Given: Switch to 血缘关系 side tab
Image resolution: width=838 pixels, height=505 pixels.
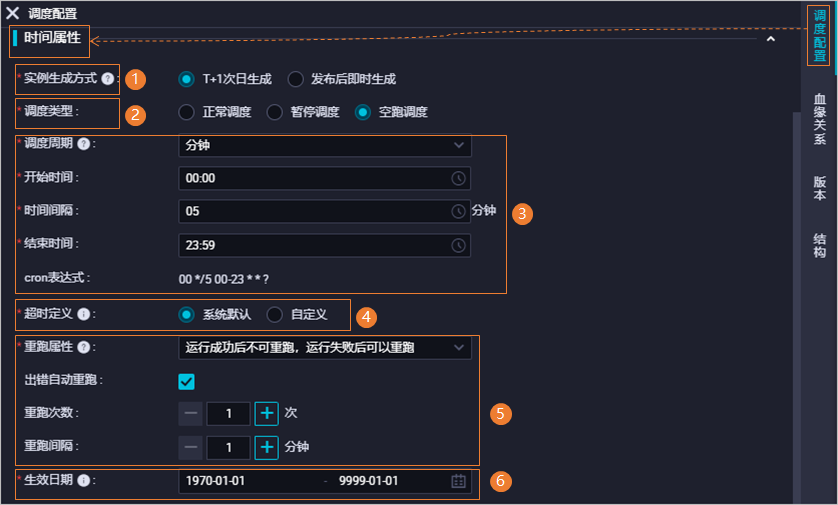Looking at the screenshot, I should tap(819, 119).
